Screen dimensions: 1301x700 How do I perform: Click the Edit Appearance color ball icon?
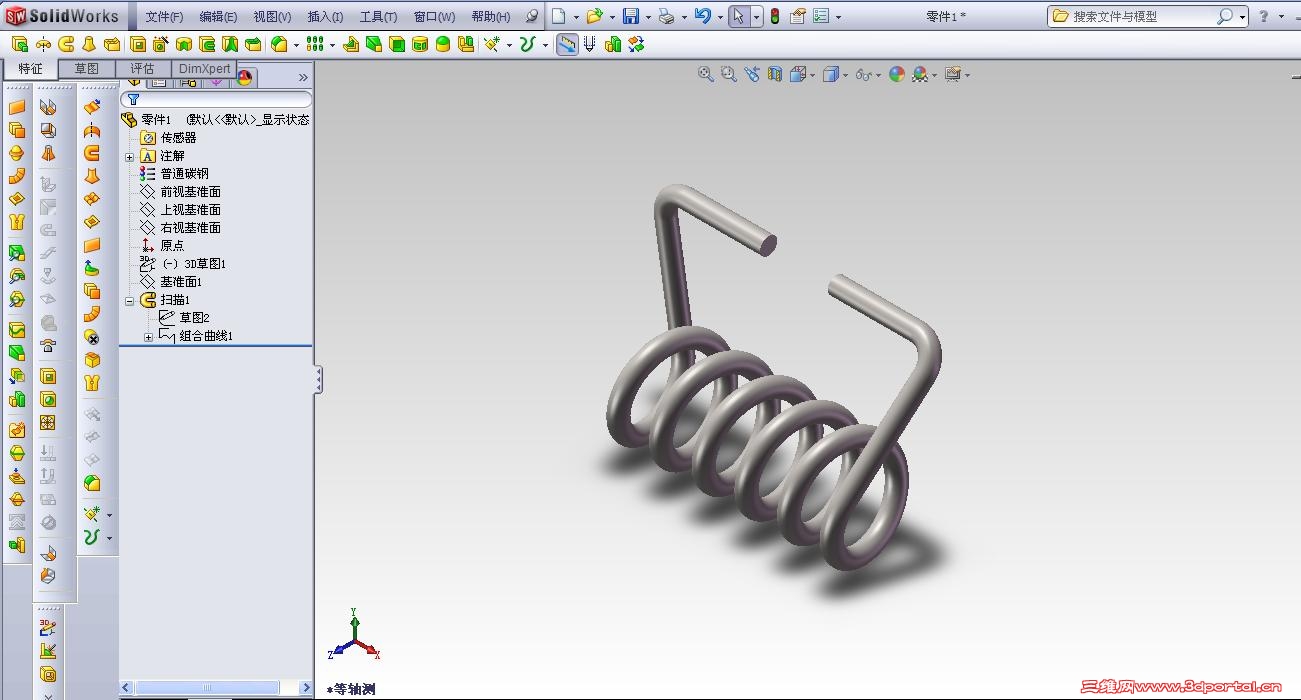[x=897, y=74]
